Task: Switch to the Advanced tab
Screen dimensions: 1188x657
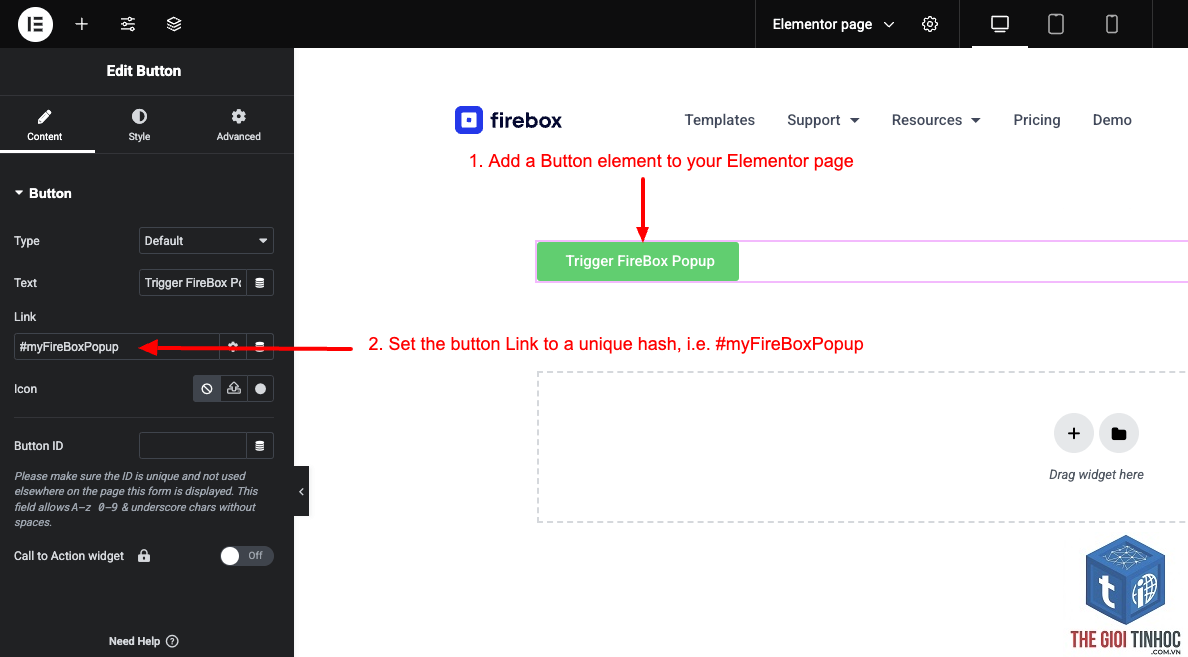Action: point(239,125)
